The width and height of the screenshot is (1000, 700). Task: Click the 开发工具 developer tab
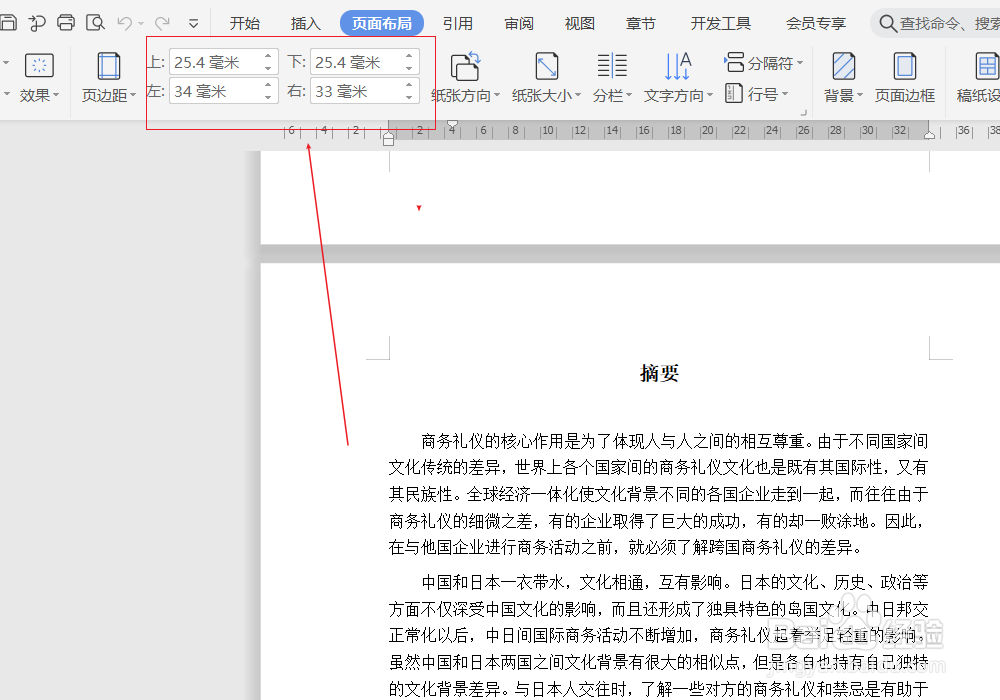tap(720, 22)
